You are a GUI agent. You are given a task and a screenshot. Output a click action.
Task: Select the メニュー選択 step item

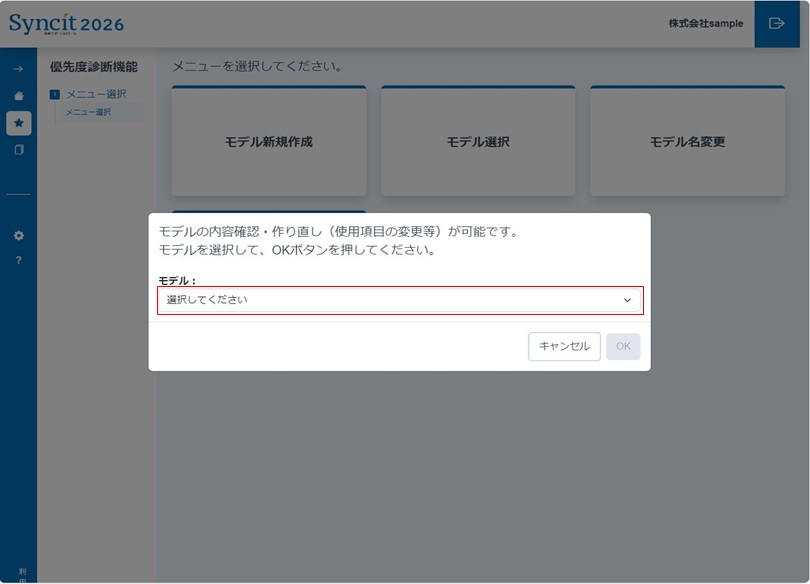pyautogui.click(x=90, y=93)
